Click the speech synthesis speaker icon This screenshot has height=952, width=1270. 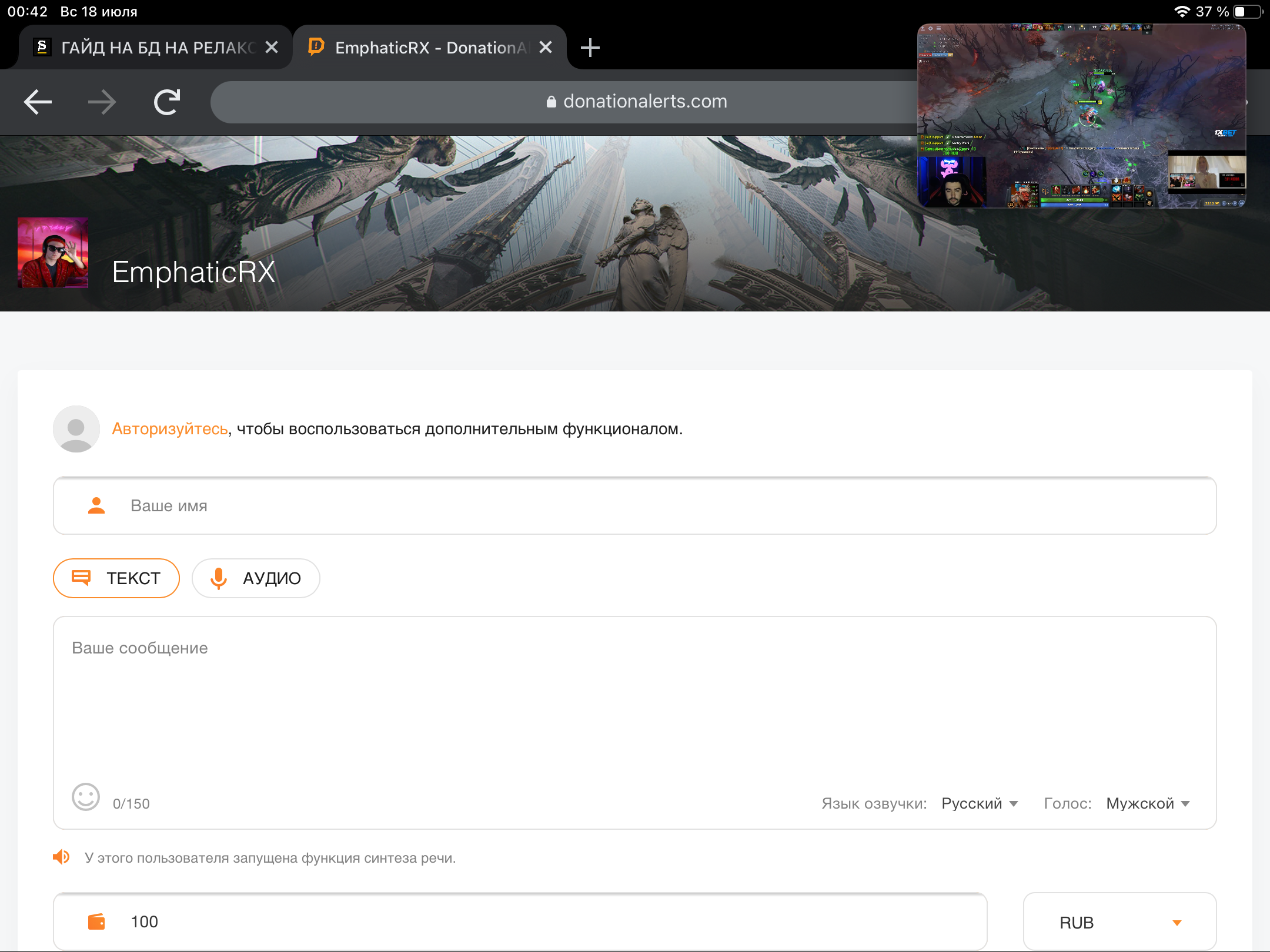pos(61,857)
